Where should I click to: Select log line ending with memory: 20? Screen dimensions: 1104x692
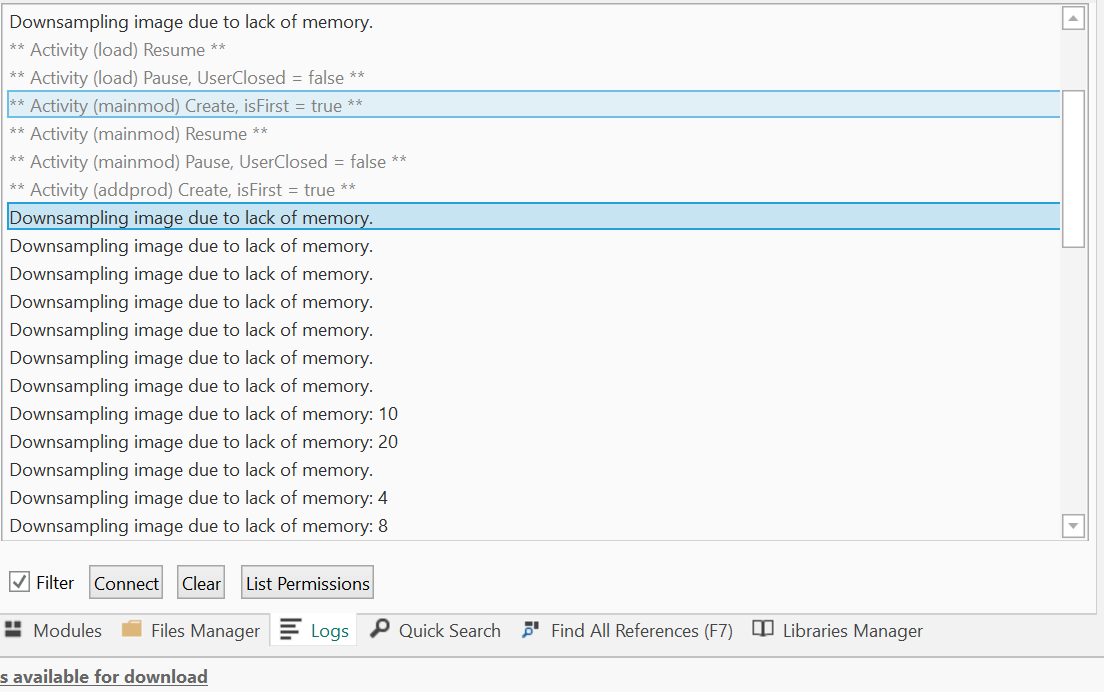tap(204, 442)
